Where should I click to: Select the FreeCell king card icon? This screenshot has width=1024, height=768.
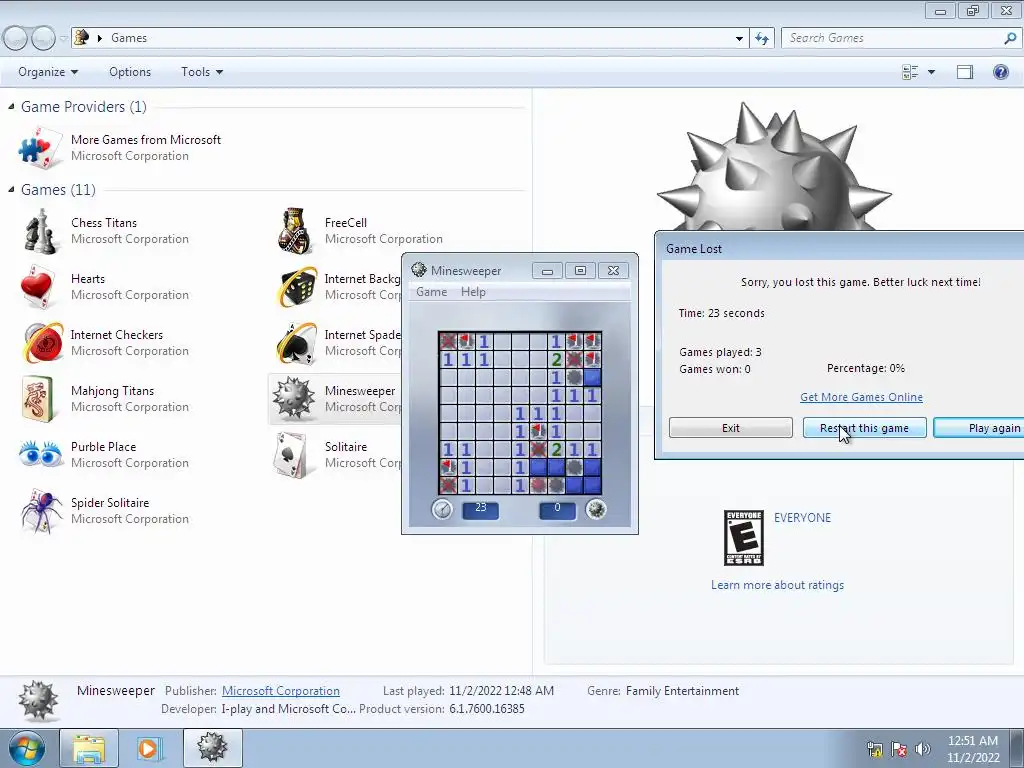click(x=295, y=231)
